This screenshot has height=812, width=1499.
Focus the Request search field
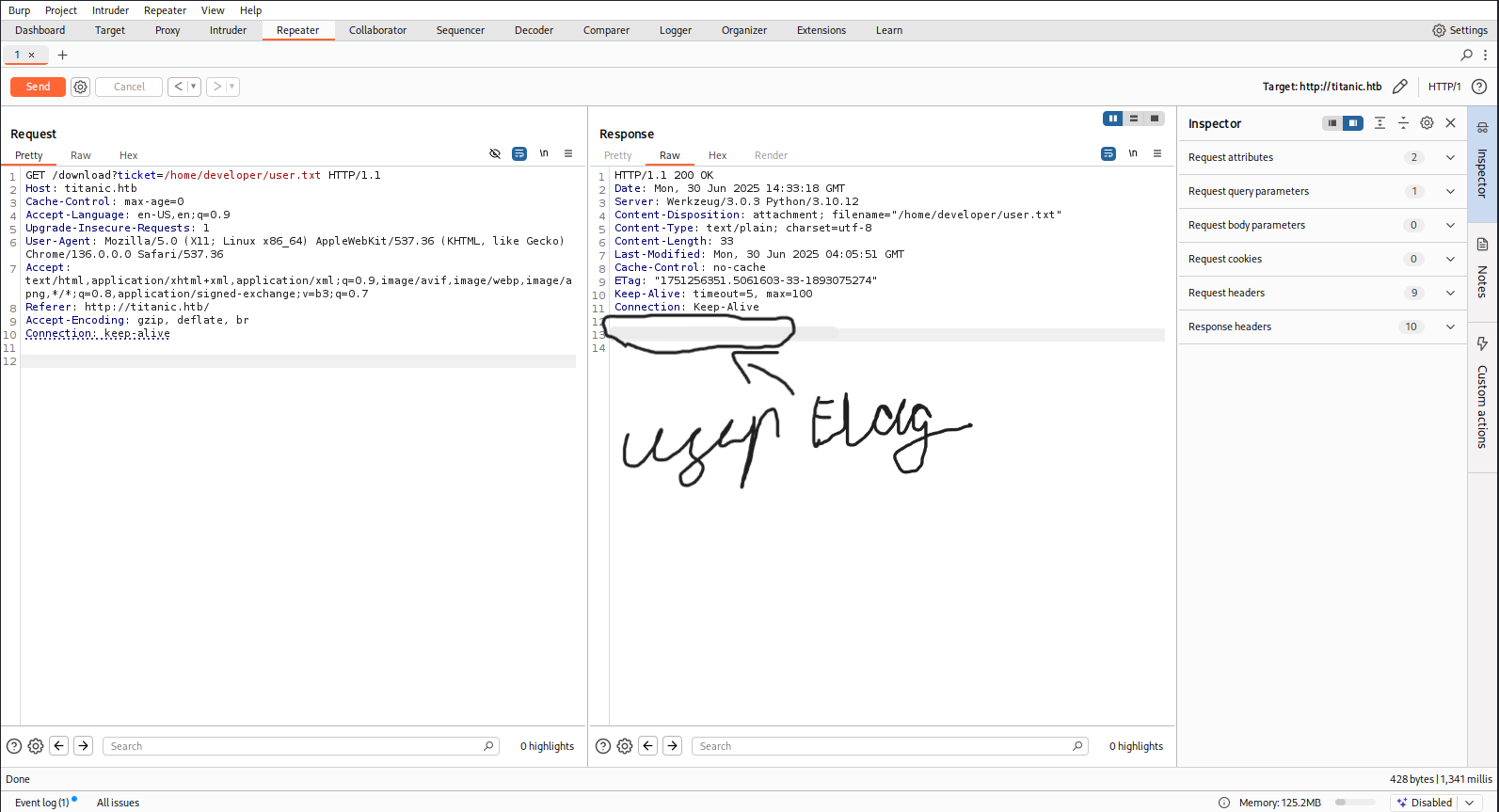click(301, 746)
